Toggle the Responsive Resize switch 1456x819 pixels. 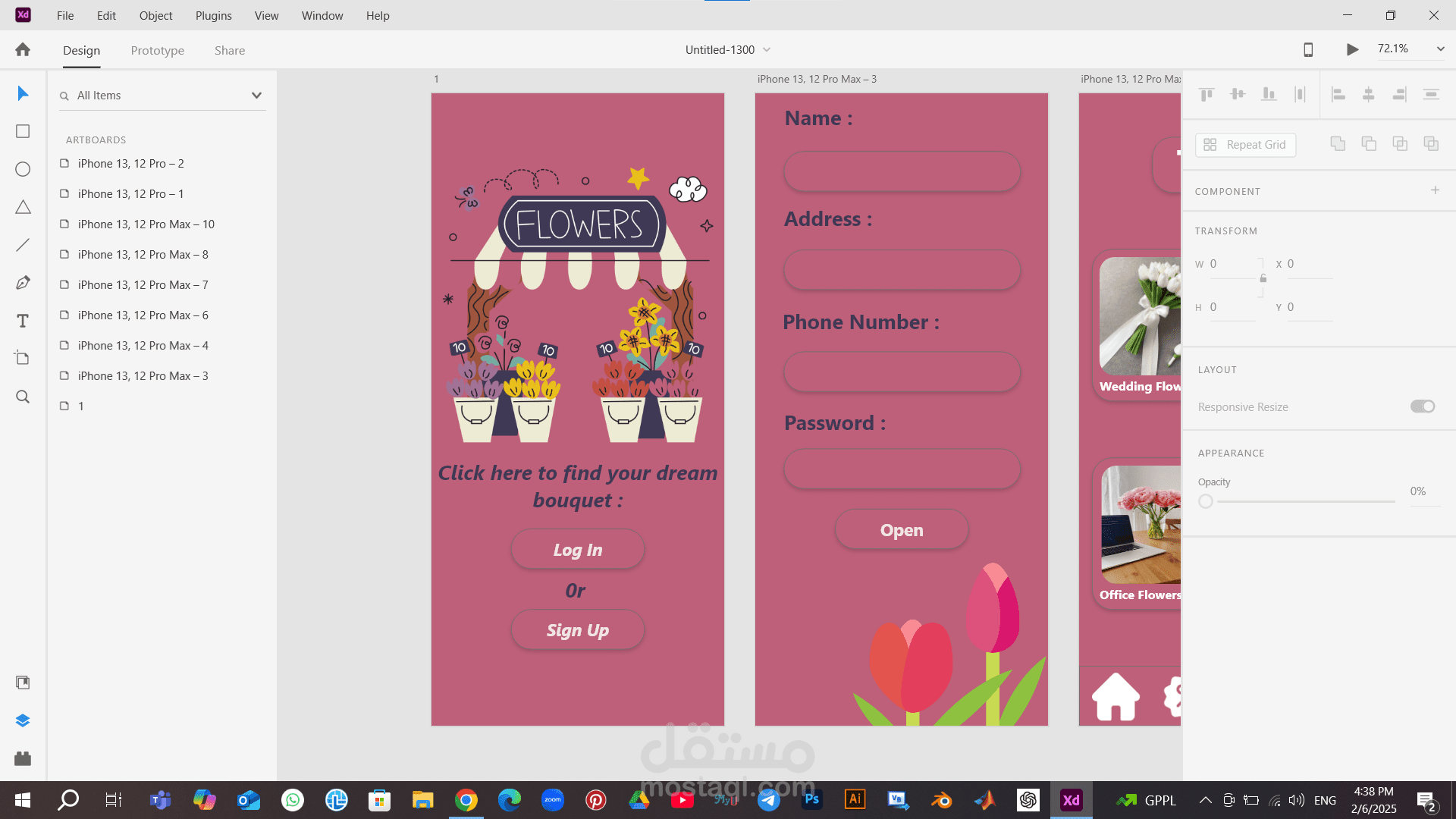[1423, 406]
